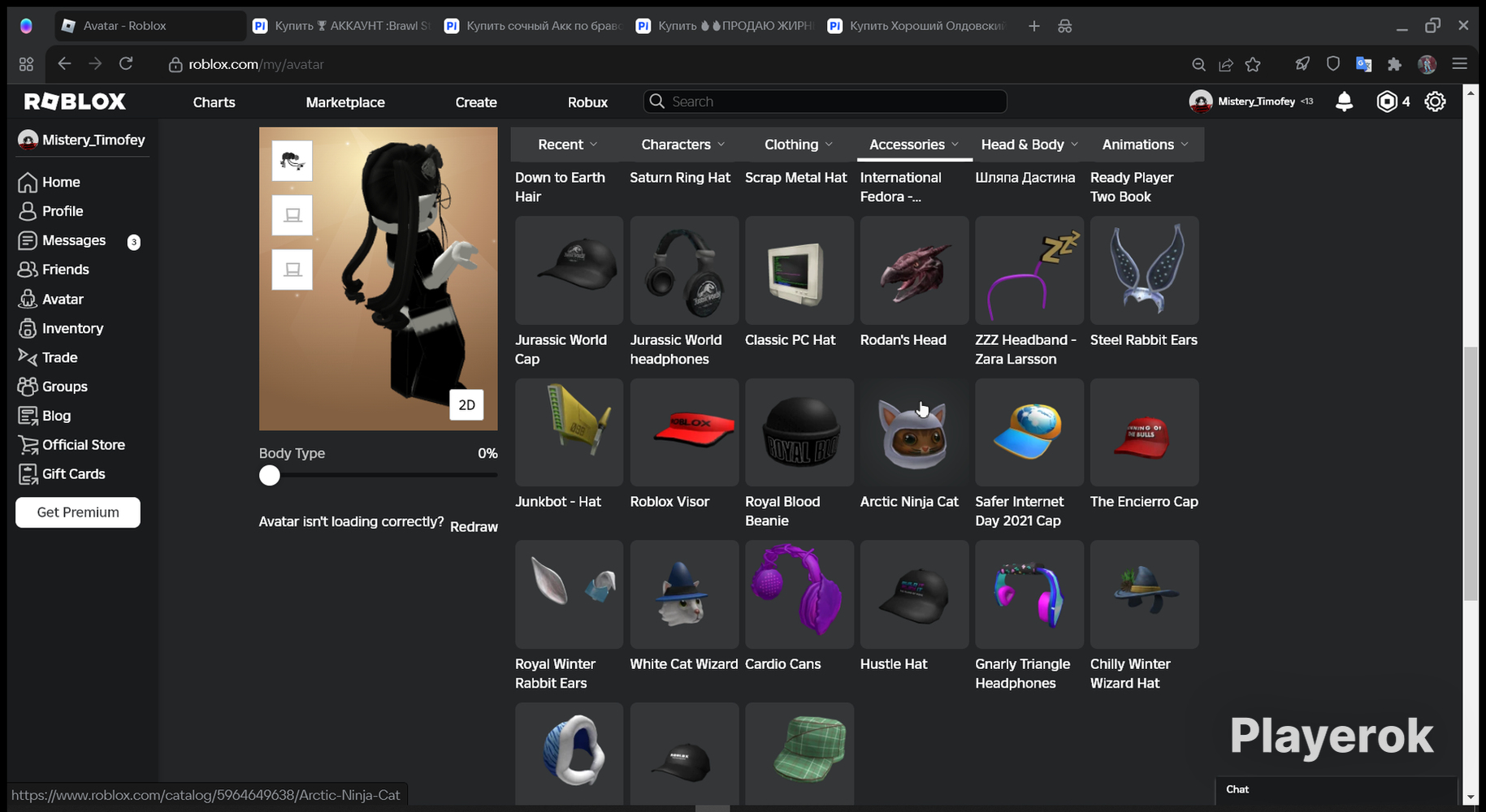This screenshot has width=1486, height=812.
Task: Click Get Premium button
Action: (x=78, y=512)
